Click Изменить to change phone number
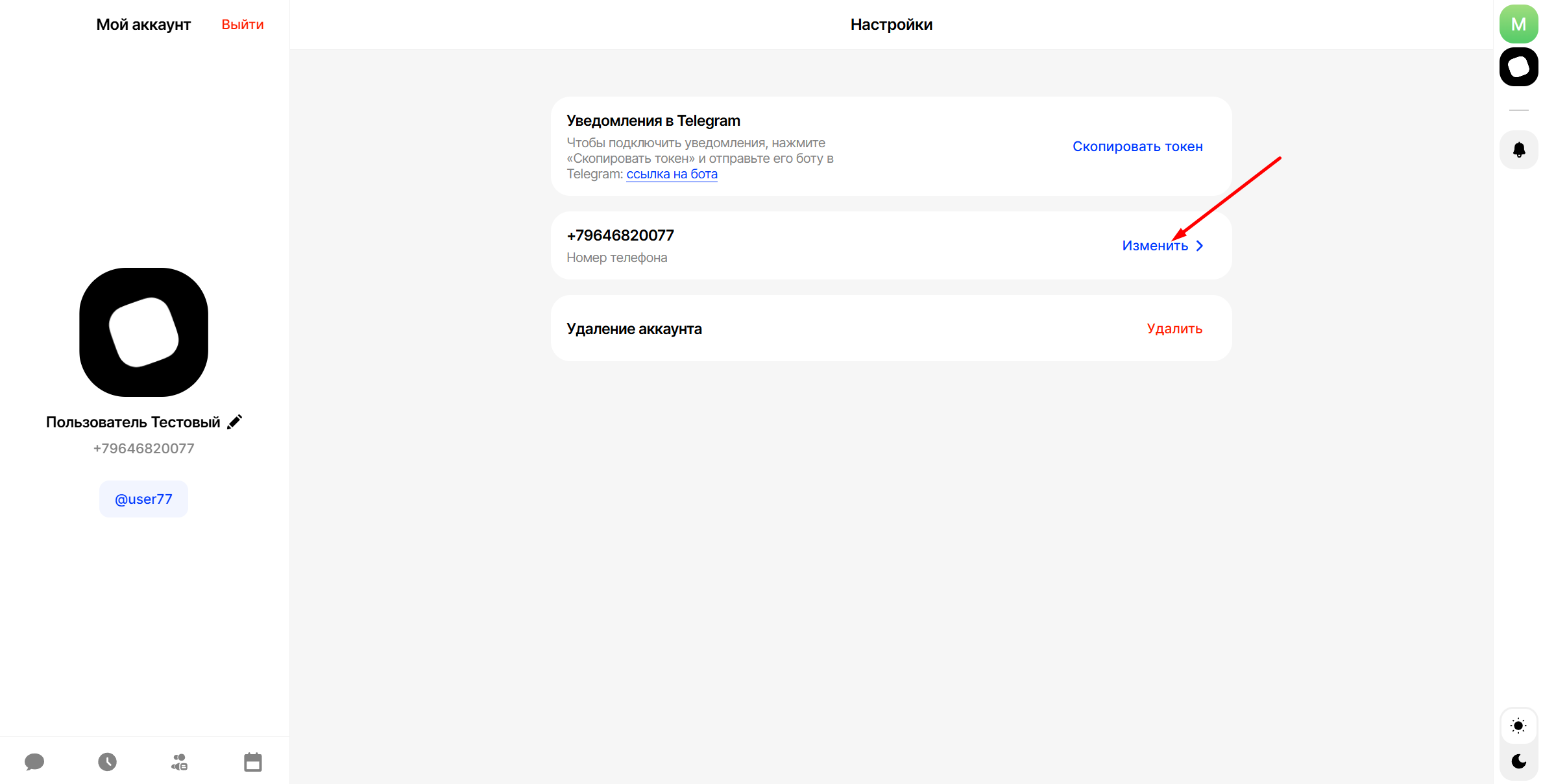The height and width of the screenshot is (784, 1543). coord(1154,246)
